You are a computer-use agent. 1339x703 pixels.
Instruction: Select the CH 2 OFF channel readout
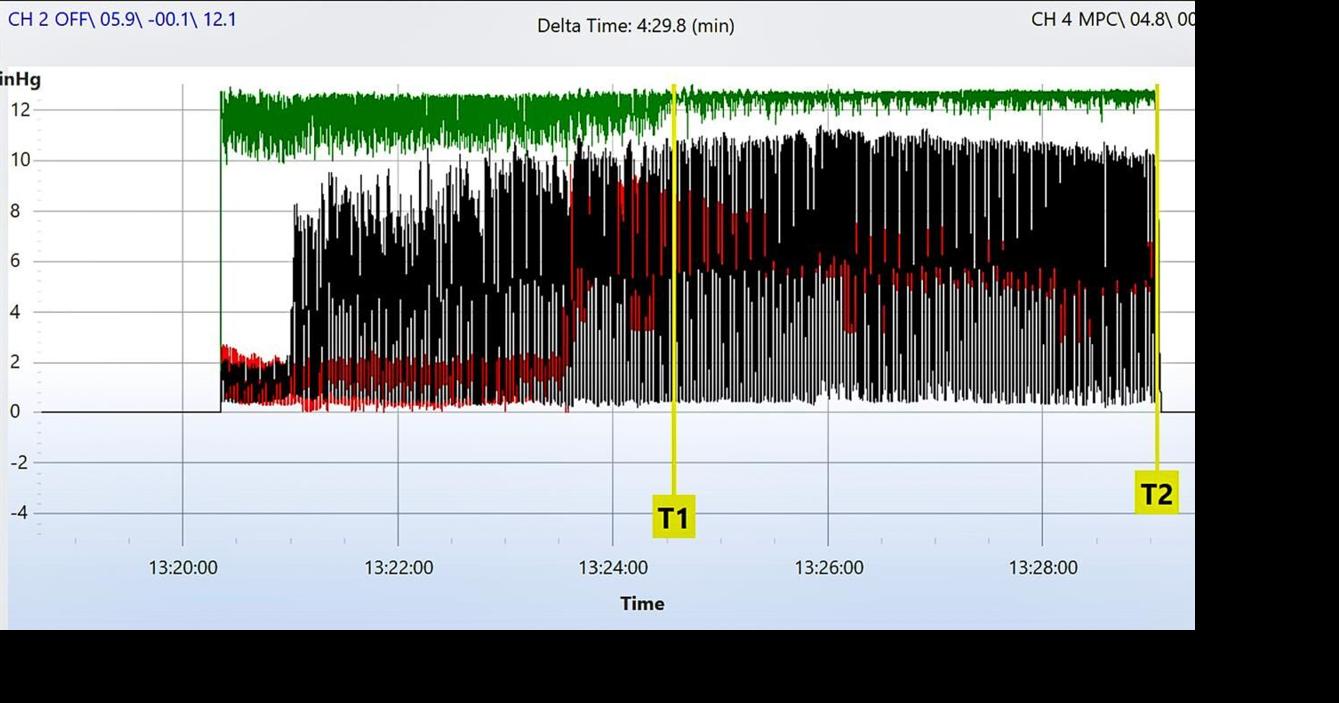tap(122, 19)
